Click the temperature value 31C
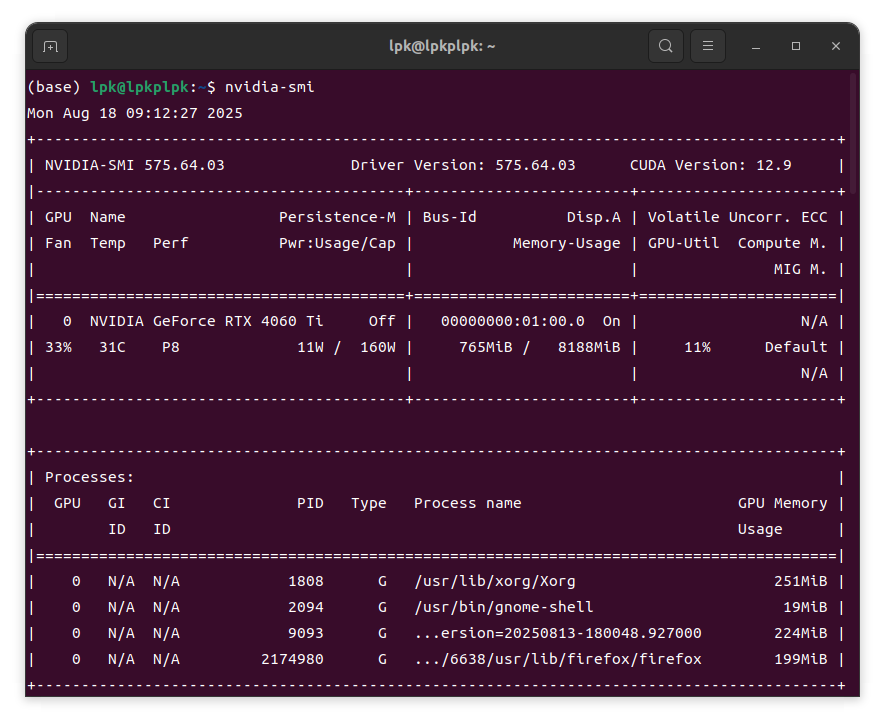 (x=112, y=347)
